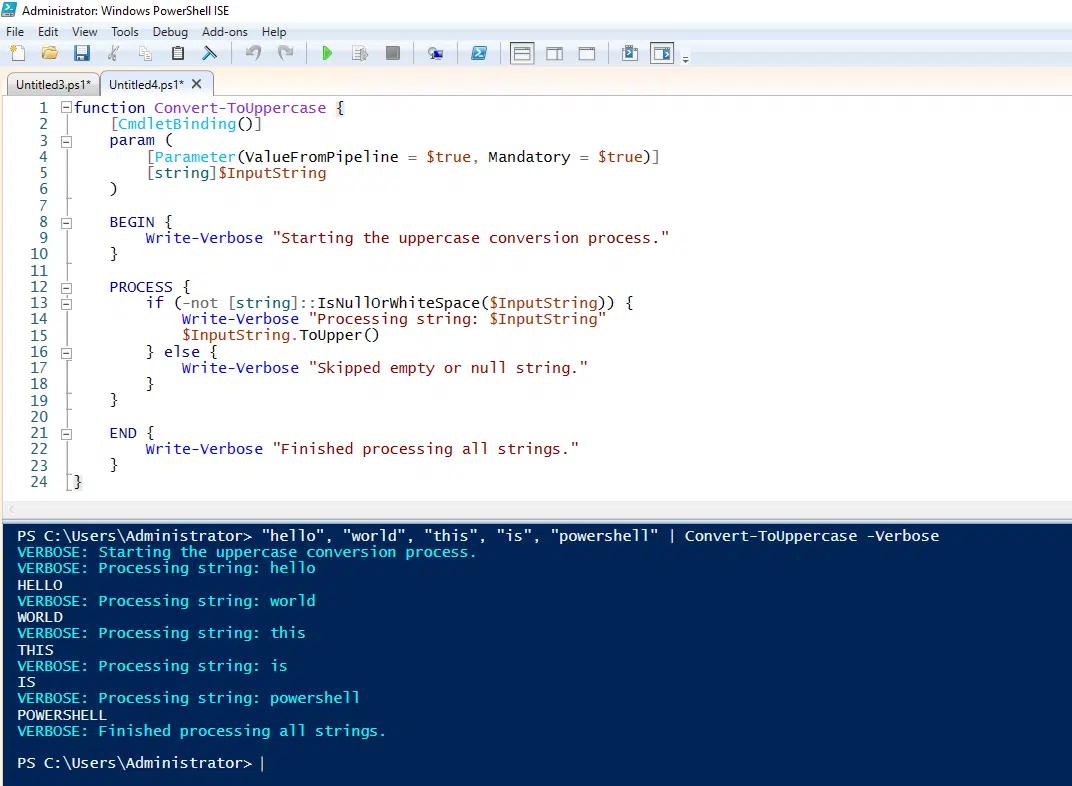
Task: Close the Untitled4.ps1 tab
Action: pyautogui.click(x=197, y=84)
